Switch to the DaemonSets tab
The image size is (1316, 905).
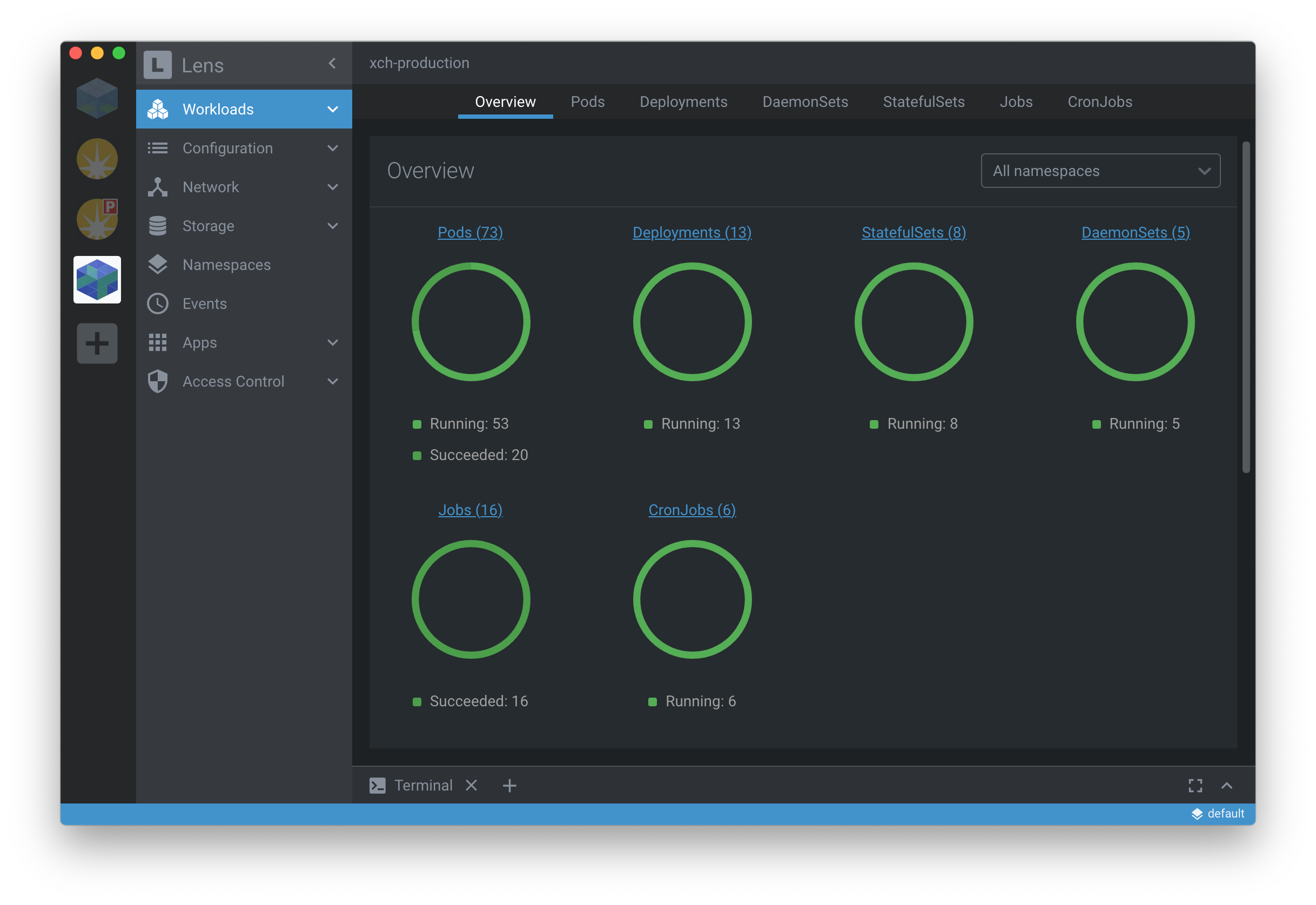pos(805,102)
